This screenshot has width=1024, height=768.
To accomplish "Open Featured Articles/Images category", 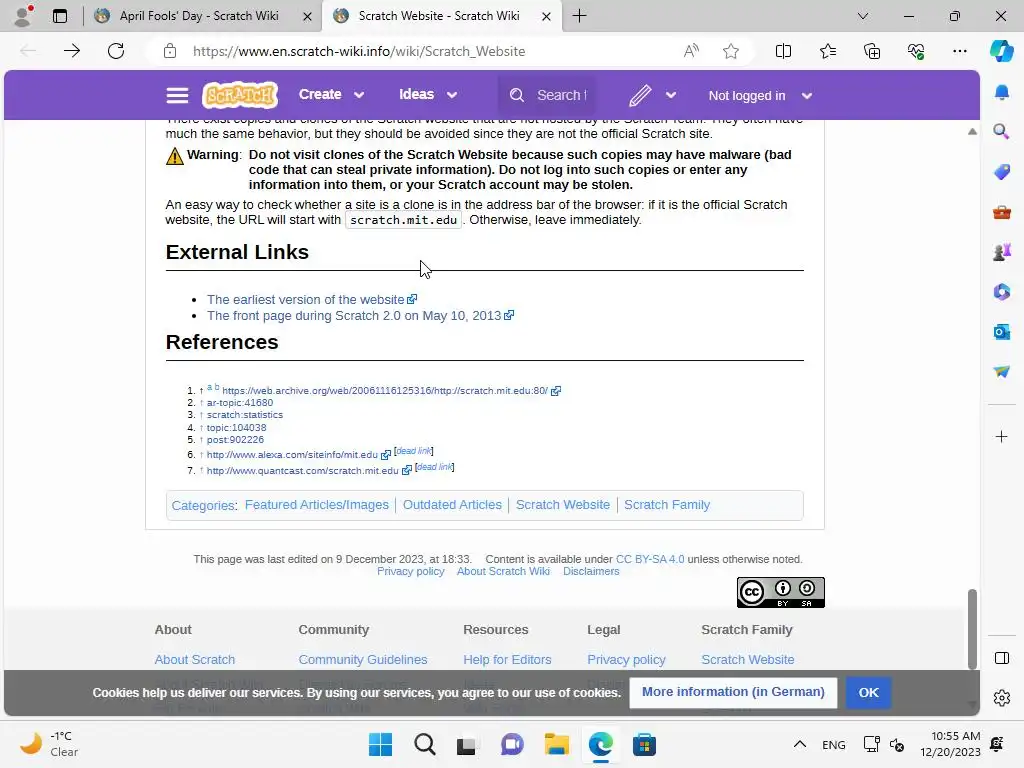I will [x=317, y=505].
